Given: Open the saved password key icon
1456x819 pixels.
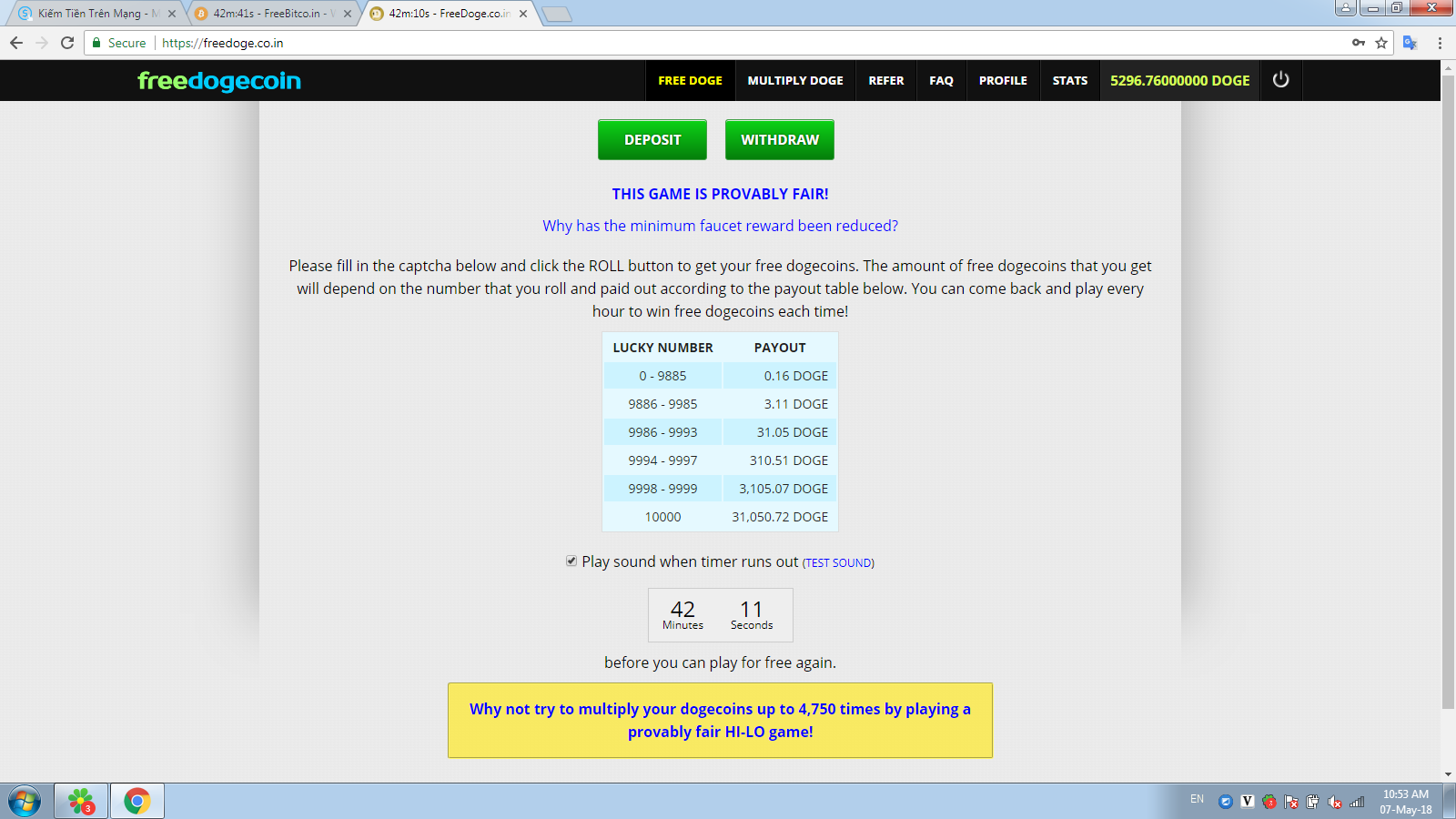Looking at the screenshot, I should tap(1359, 43).
